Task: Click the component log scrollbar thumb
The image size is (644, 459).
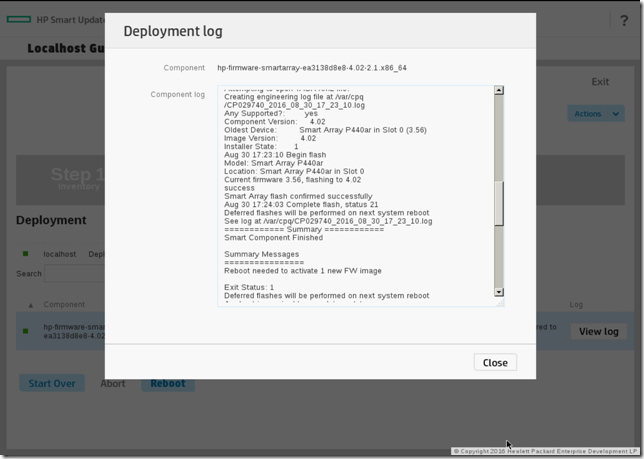Action: pos(499,203)
